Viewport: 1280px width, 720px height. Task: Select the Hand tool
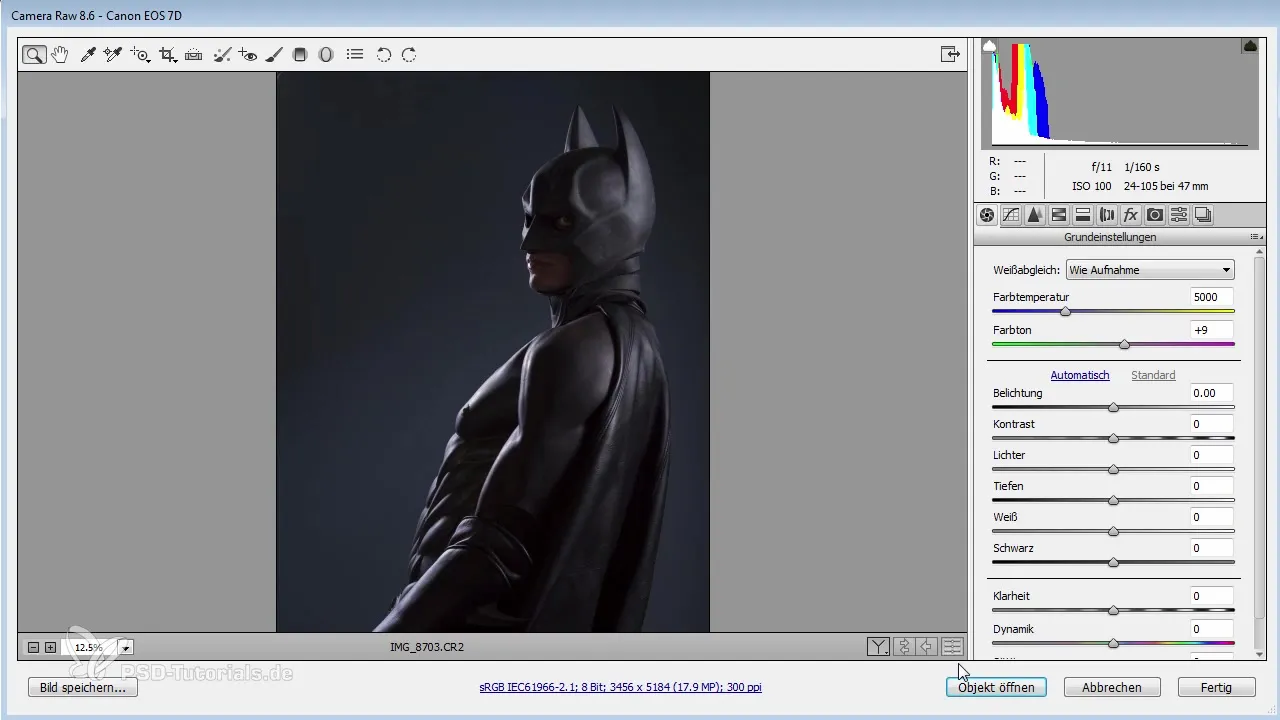60,55
